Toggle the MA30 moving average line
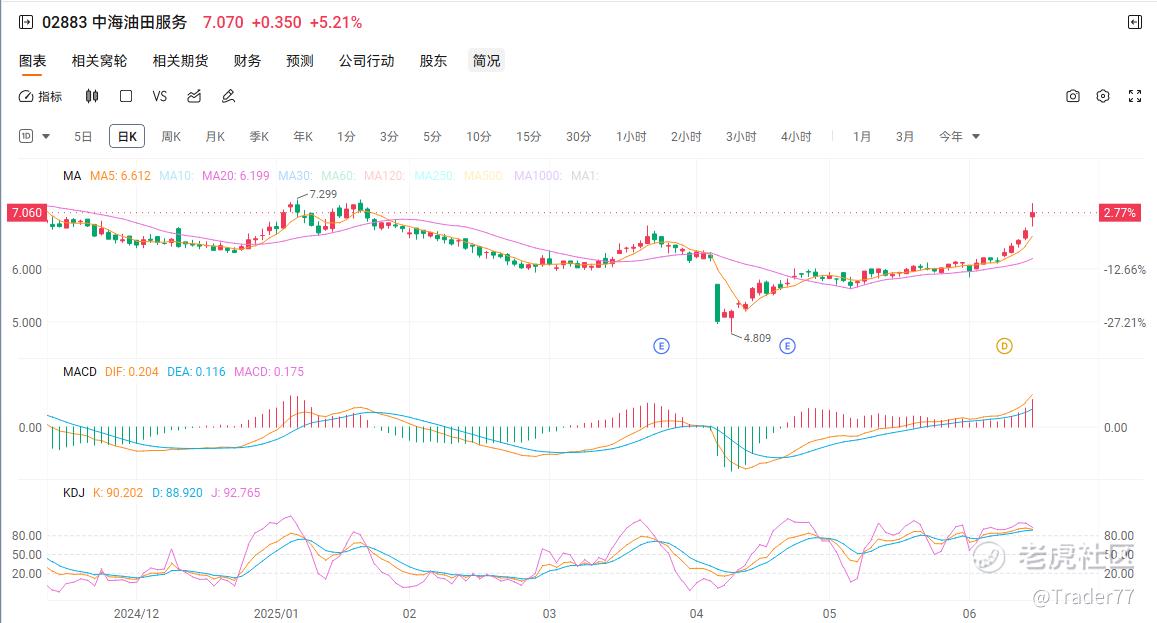 (x=295, y=176)
